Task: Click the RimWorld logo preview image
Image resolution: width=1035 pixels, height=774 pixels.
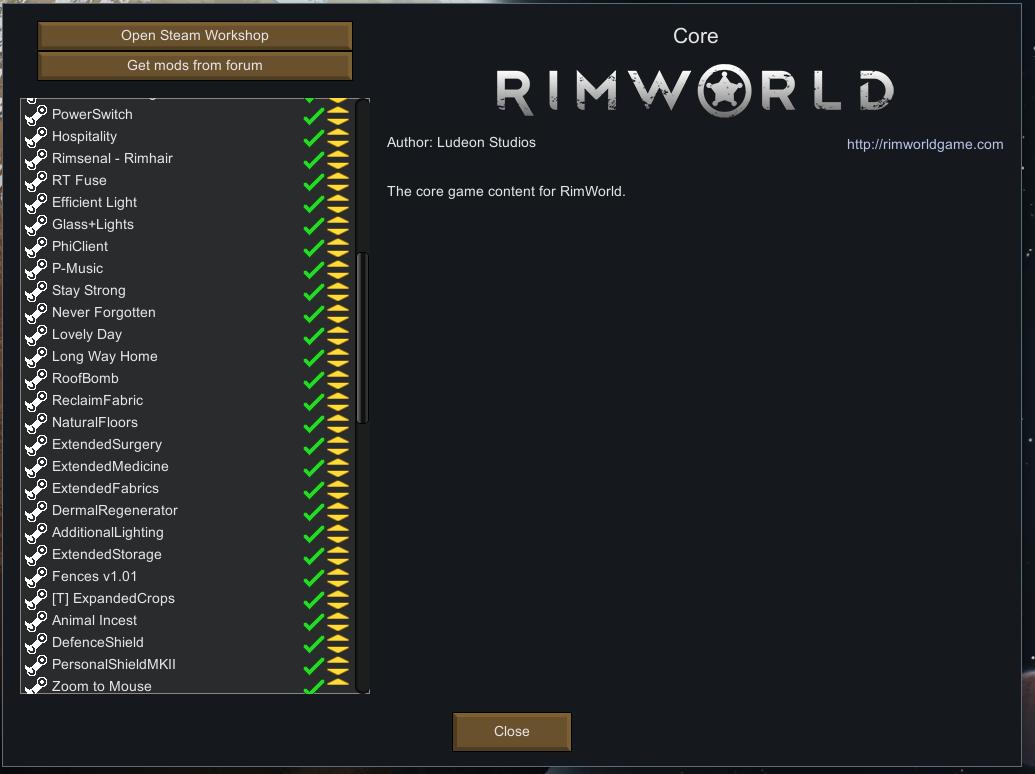Action: click(x=695, y=91)
